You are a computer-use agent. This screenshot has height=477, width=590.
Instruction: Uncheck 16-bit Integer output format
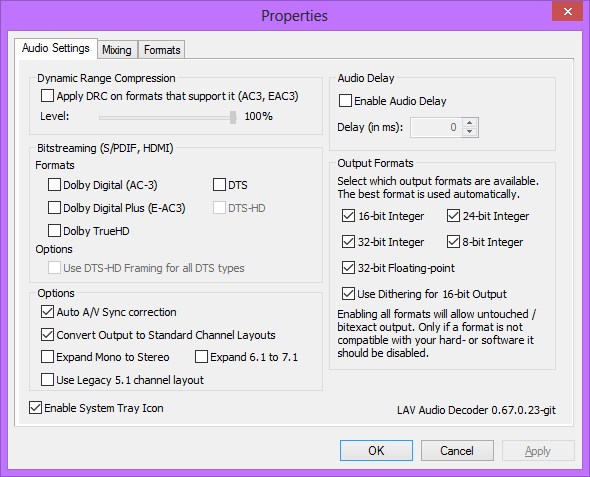pos(348,216)
